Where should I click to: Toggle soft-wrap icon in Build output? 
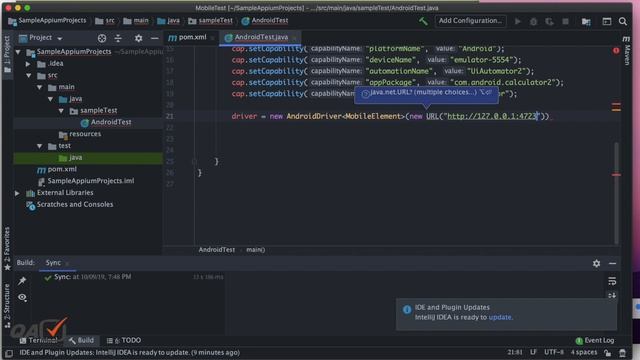click(612, 281)
